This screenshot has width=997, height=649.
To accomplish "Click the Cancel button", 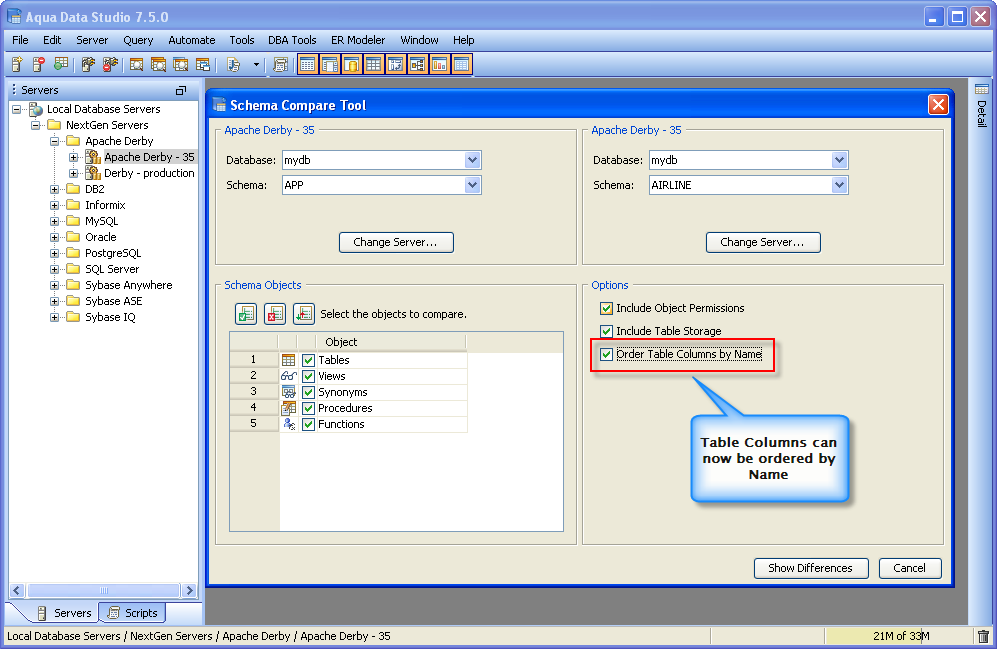I will click(x=910, y=568).
